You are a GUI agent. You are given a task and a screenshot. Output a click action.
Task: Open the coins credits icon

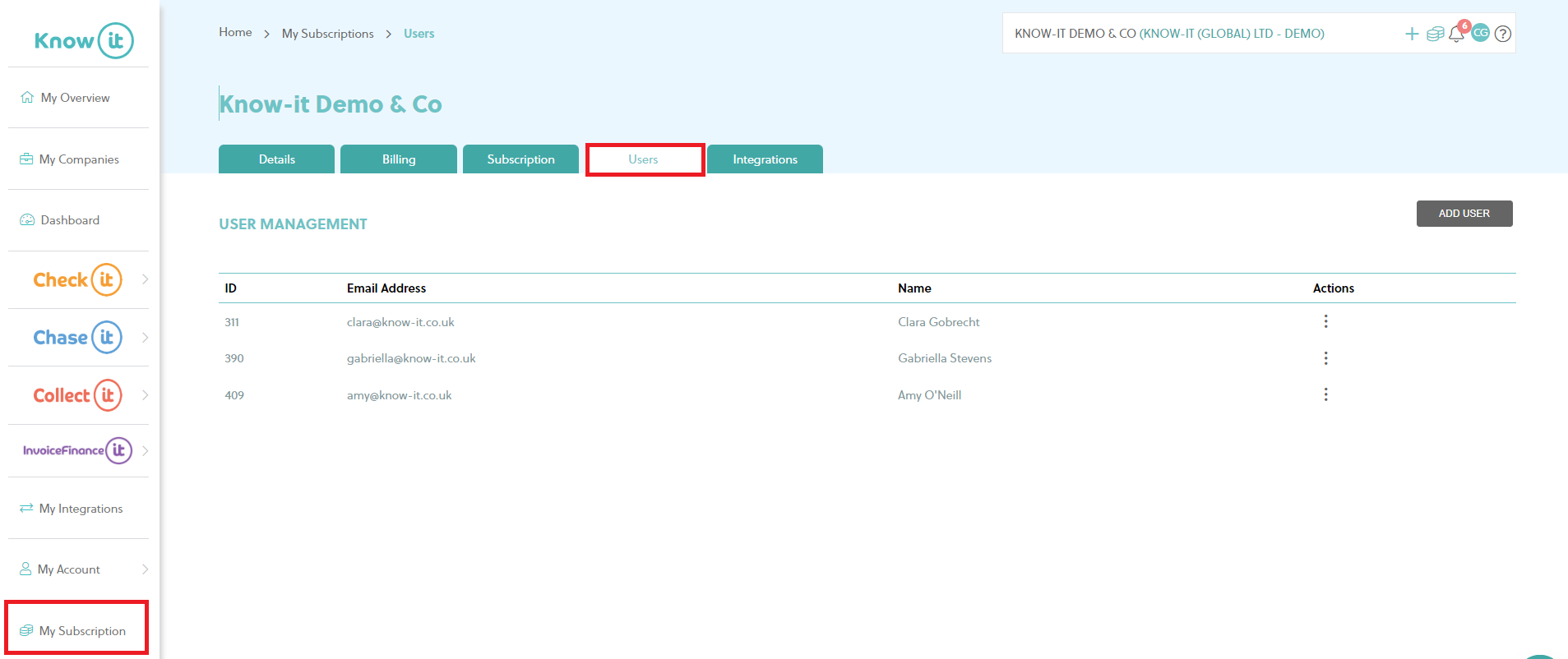pos(1435,34)
